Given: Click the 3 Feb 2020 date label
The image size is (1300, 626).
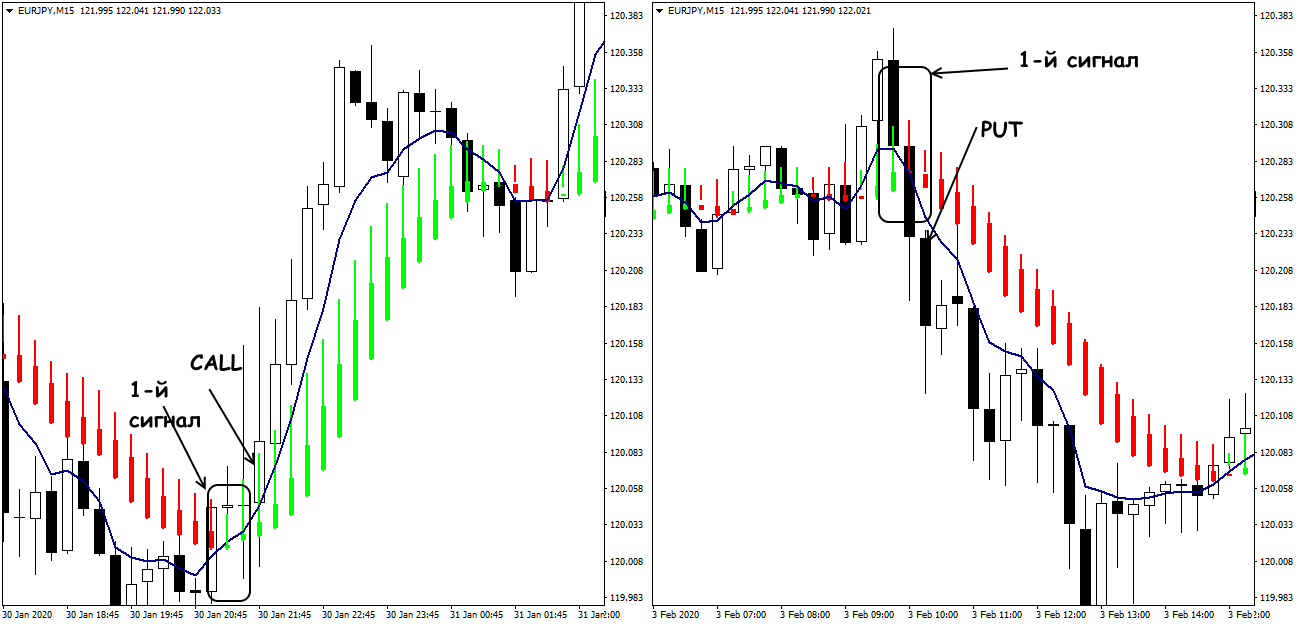Looking at the screenshot, I should tap(677, 613).
